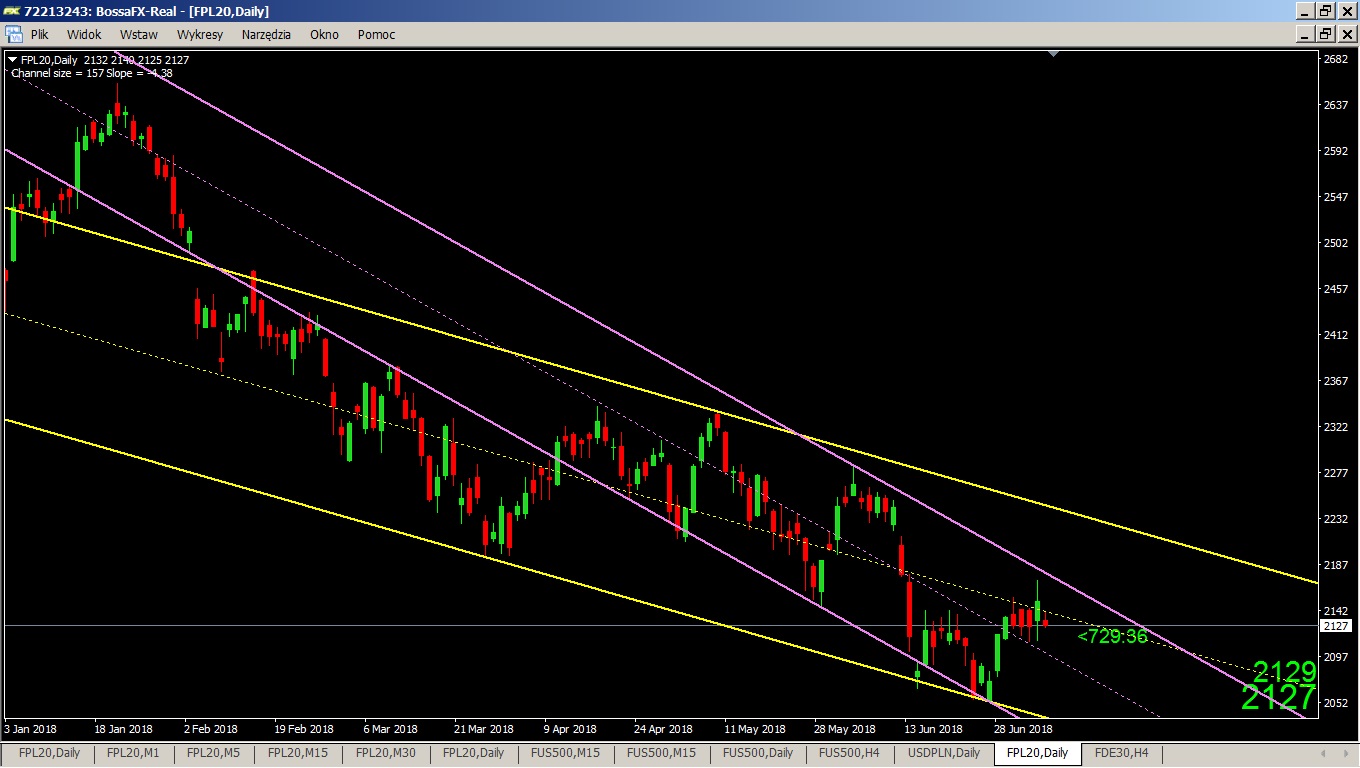Click the 3 Jan 2018 date label

coord(30,729)
